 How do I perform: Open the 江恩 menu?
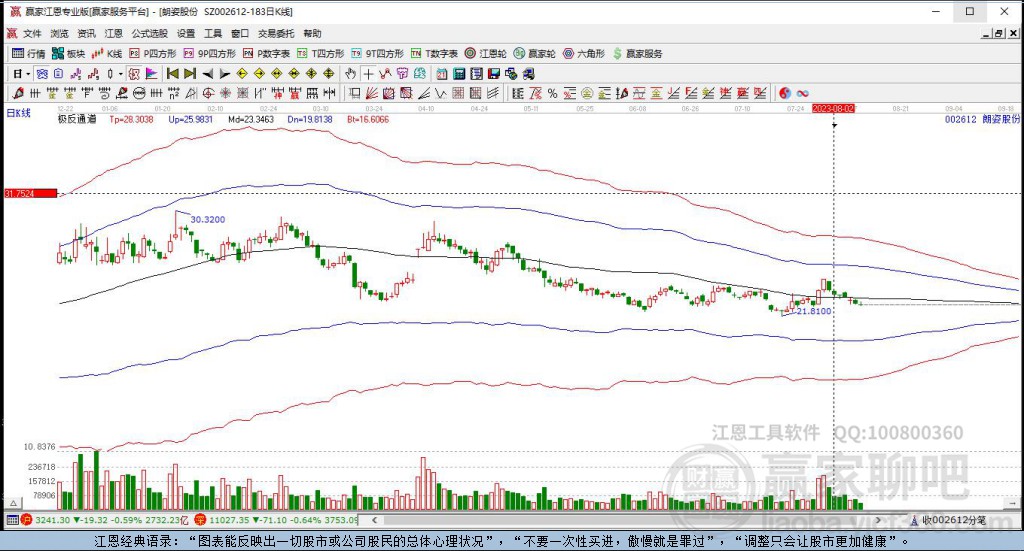tap(113, 33)
